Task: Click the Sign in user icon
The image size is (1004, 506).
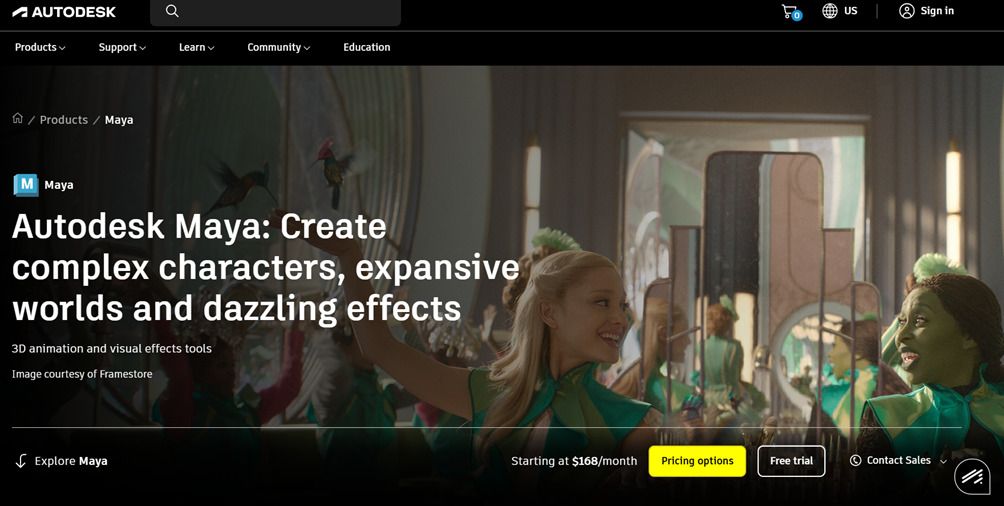Action: click(907, 11)
